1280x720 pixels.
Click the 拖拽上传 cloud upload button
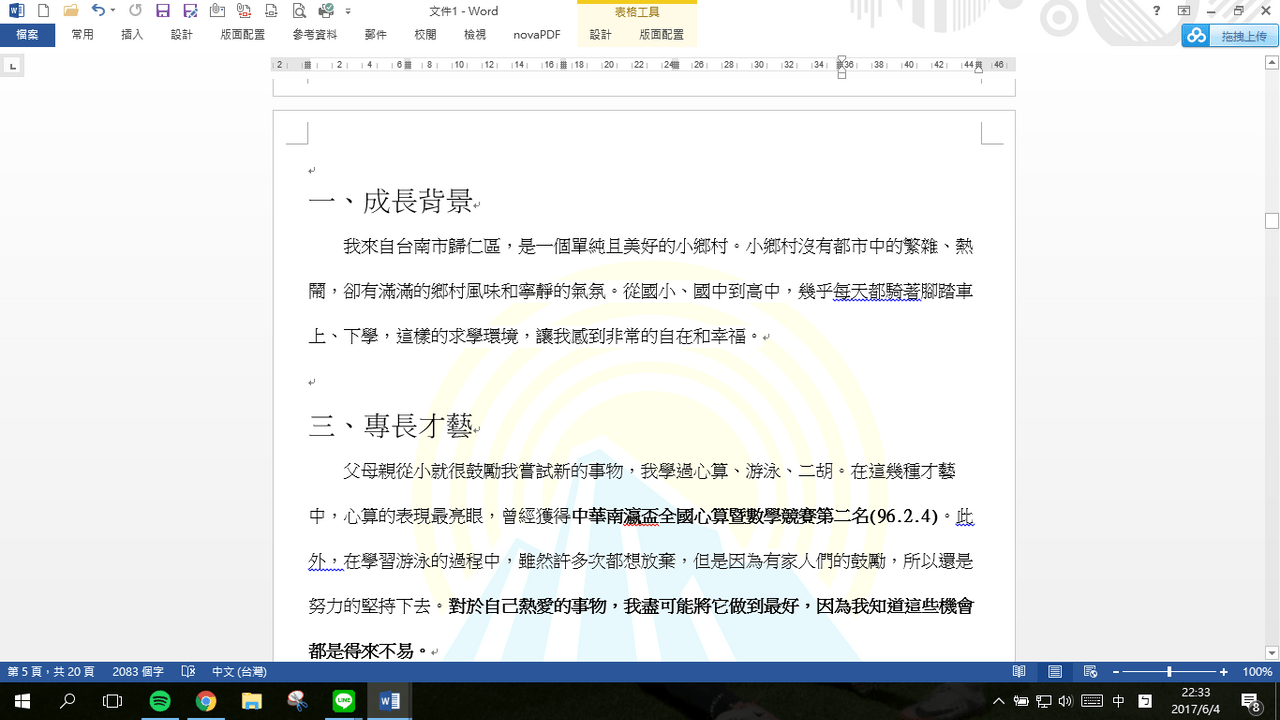pyautogui.click(x=1229, y=36)
